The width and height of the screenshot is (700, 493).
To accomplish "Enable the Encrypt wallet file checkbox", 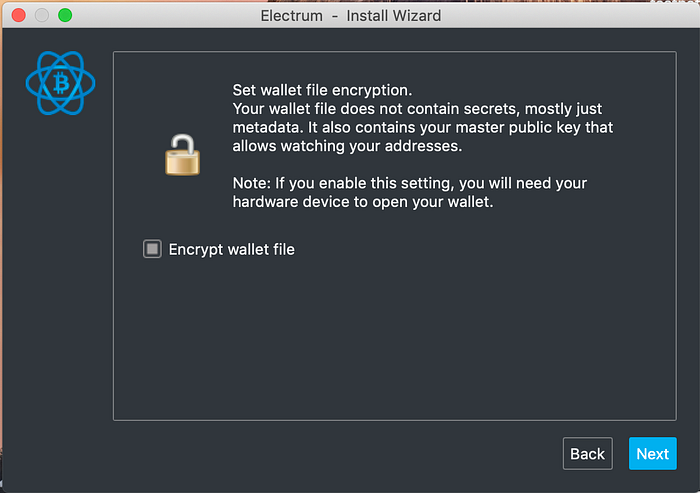I will [152, 249].
